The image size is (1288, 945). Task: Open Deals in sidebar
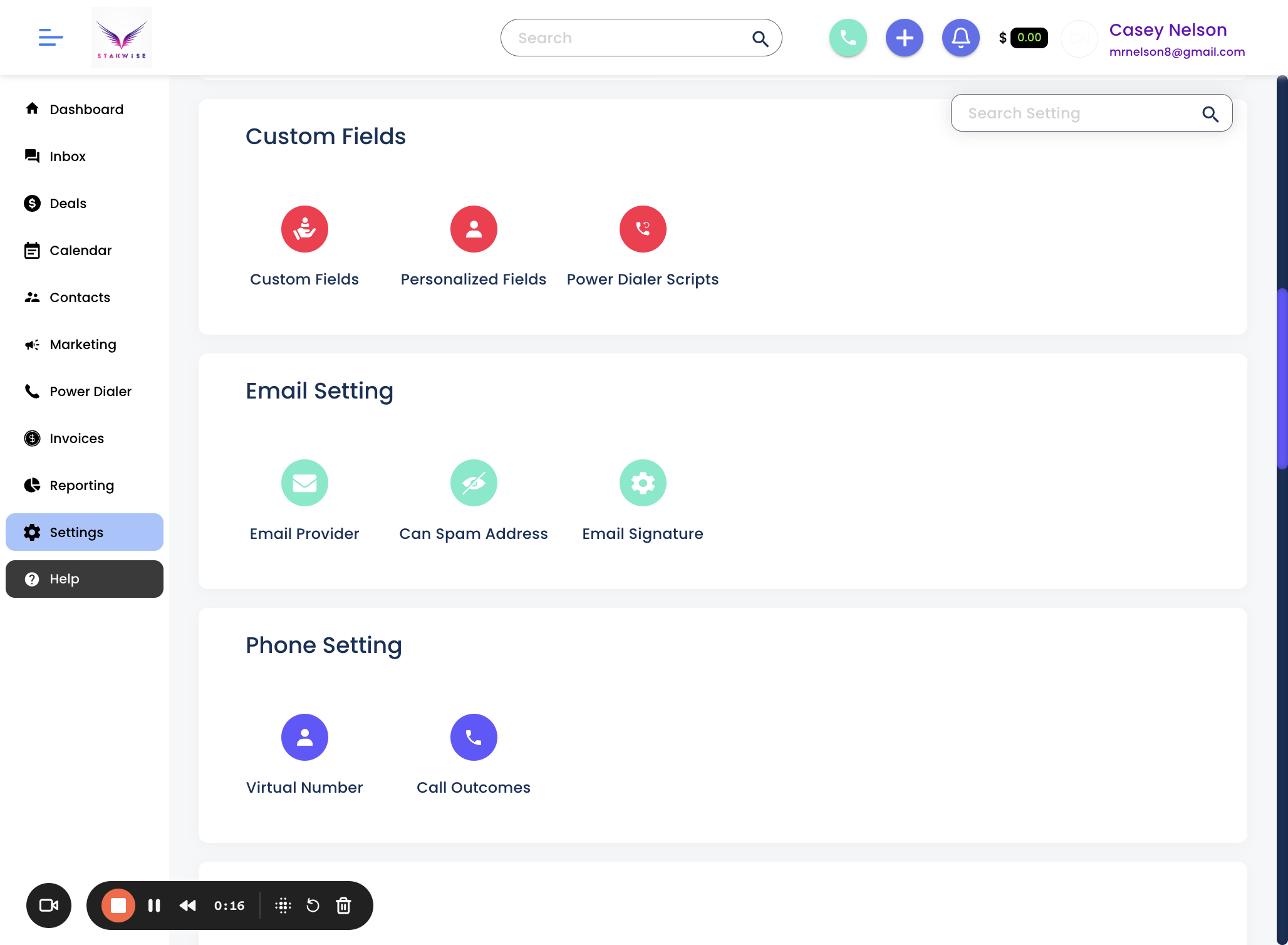point(85,203)
